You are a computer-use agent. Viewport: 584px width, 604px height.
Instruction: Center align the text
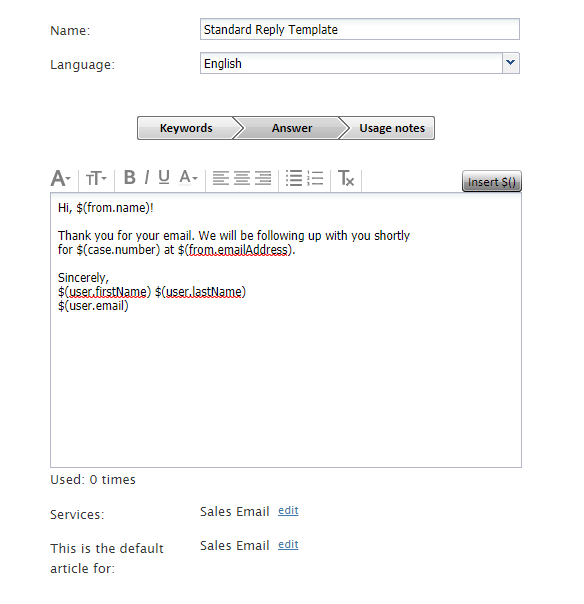(x=242, y=178)
